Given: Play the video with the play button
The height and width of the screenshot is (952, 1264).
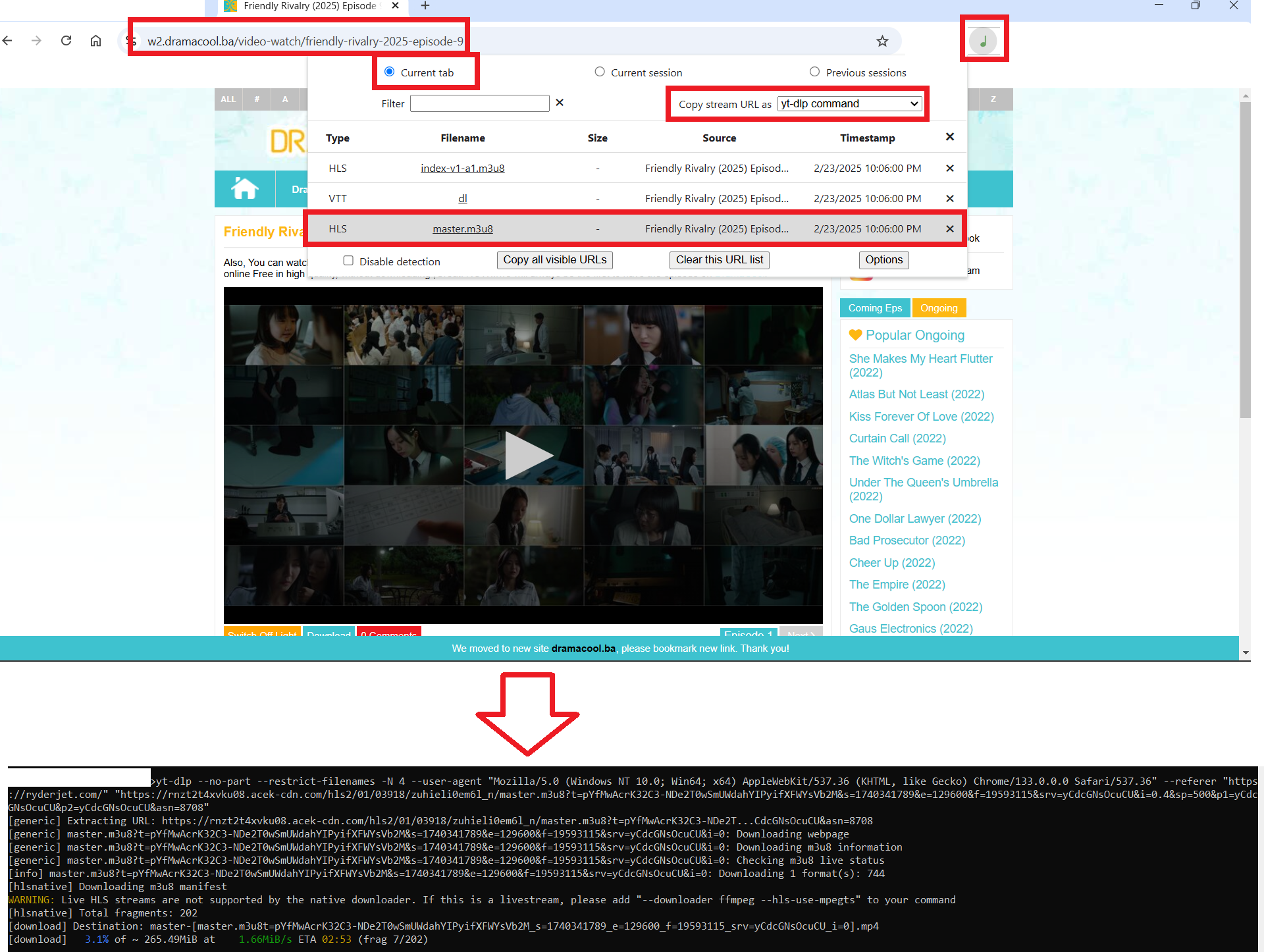Looking at the screenshot, I should coord(524,455).
